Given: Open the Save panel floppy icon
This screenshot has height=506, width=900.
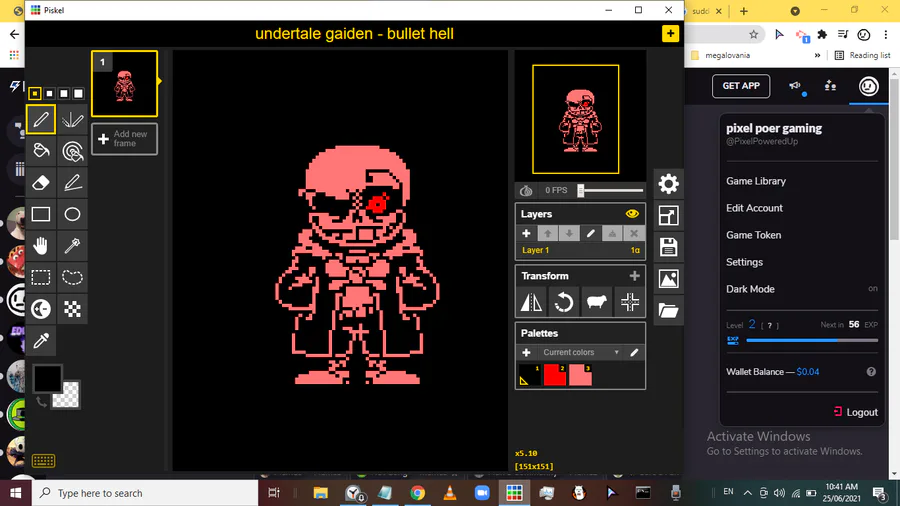Looking at the screenshot, I should click(x=668, y=247).
